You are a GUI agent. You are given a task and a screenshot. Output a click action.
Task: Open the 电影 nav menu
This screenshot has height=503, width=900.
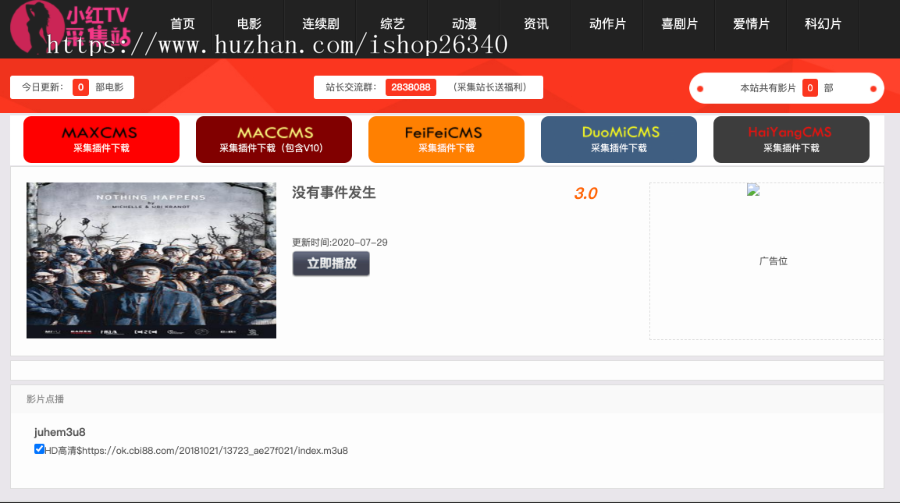point(249,24)
